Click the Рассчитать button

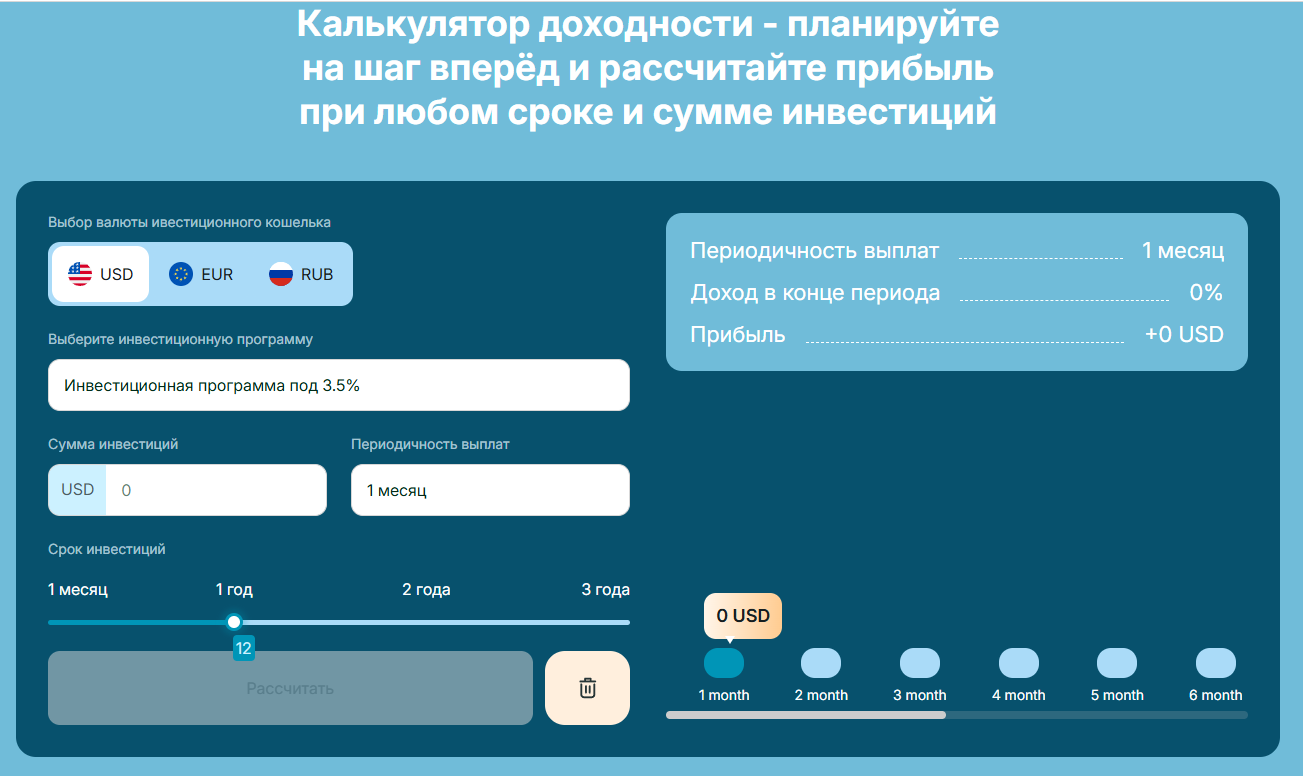pos(290,688)
